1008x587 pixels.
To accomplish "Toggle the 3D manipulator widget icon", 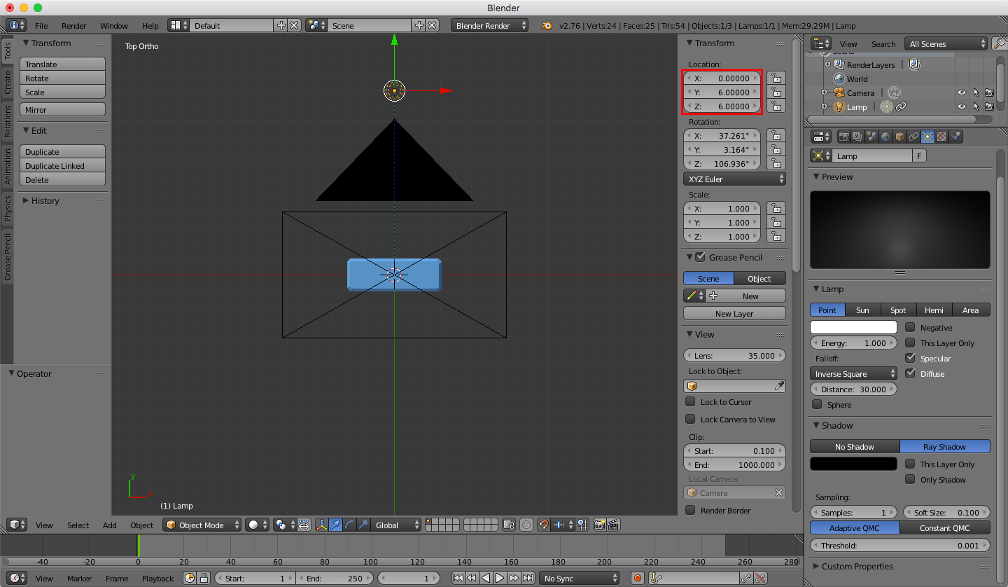I will [321, 525].
